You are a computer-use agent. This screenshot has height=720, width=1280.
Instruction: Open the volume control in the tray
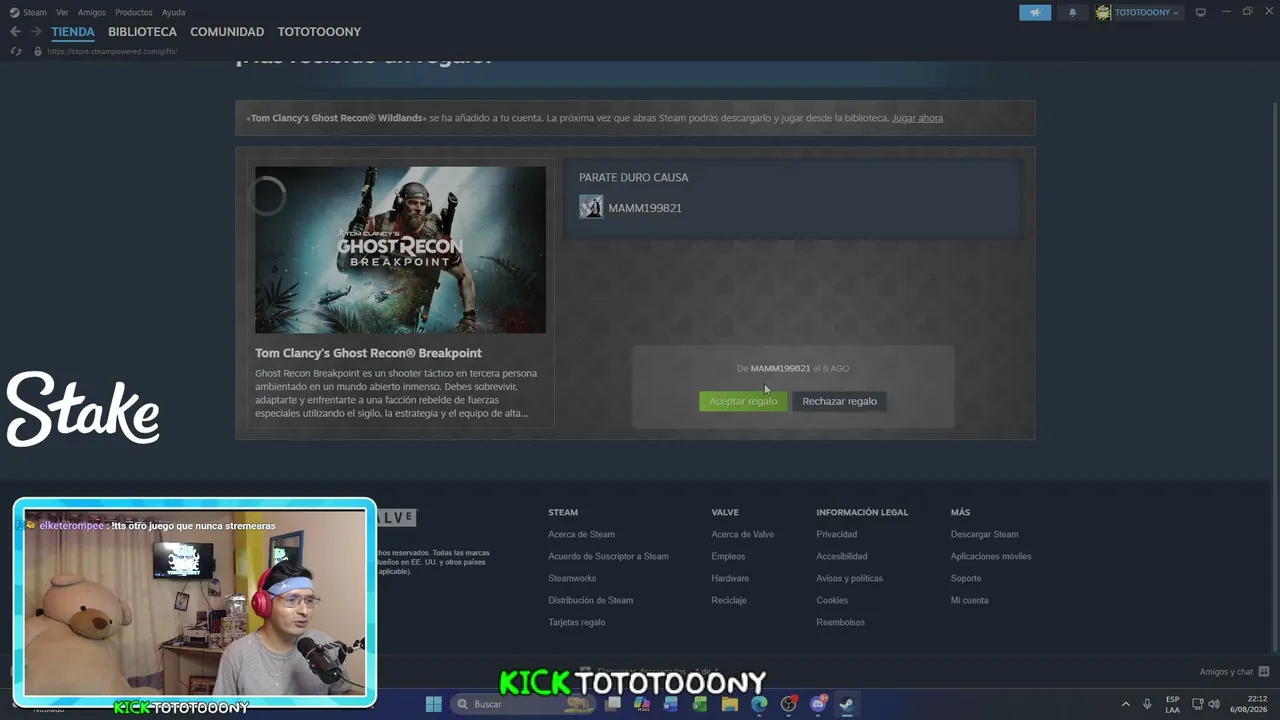click(1214, 704)
